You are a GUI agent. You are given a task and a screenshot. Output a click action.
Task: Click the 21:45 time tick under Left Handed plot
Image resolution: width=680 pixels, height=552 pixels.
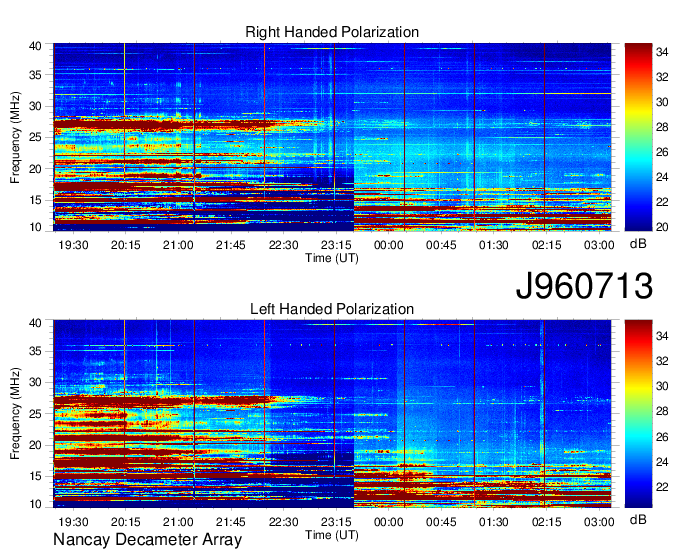[231, 522]
